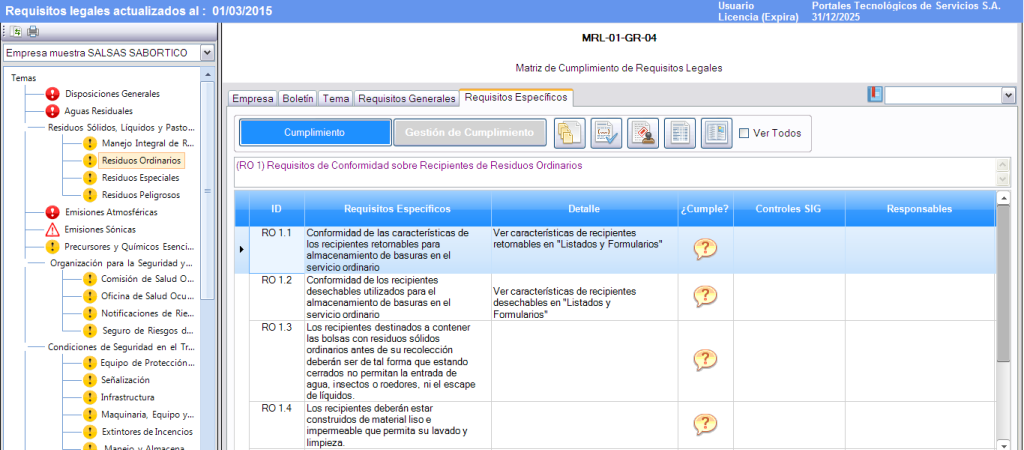Click question mark status icon for RO 1.4
This screenshot has width=1024, height=450.
(x=705, y=423)
